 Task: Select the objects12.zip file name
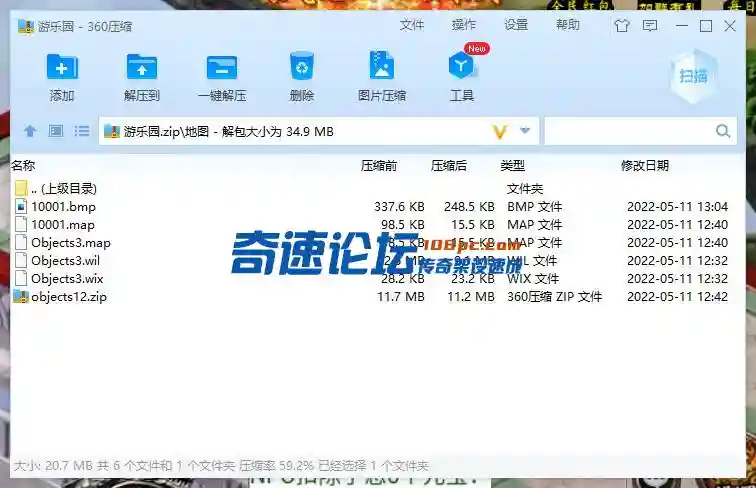point(69,297)
